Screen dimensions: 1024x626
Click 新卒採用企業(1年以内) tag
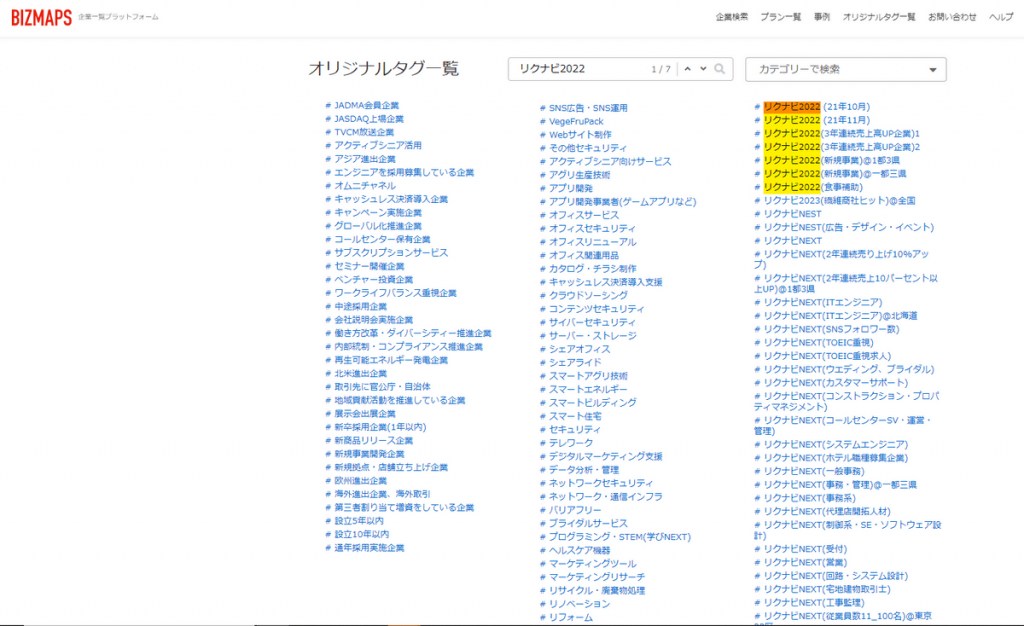coord(380,427)
